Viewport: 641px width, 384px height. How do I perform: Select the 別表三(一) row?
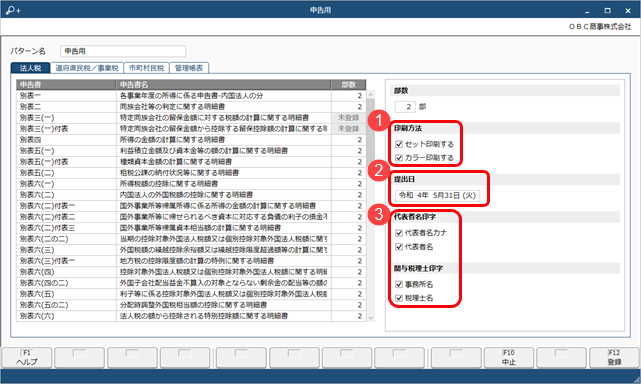click(x=191, y=118)
